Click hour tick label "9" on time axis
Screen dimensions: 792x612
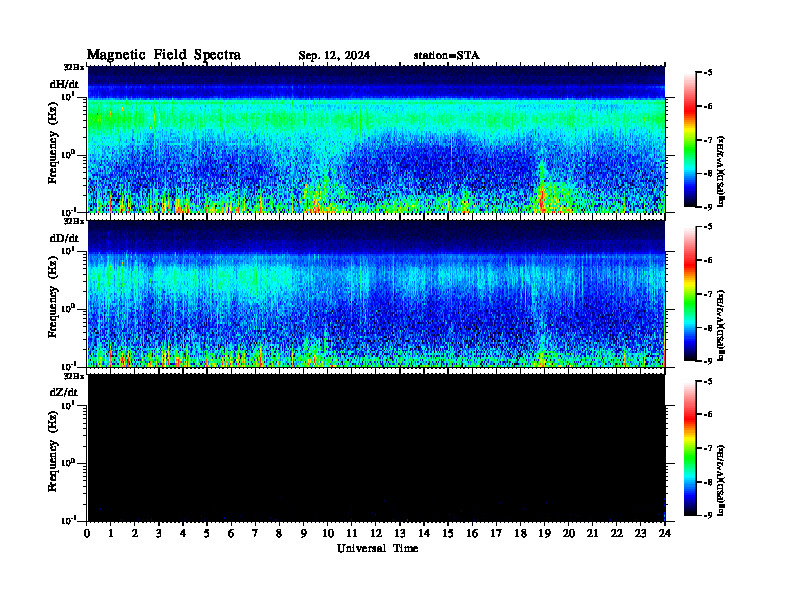tap(304, 534)
